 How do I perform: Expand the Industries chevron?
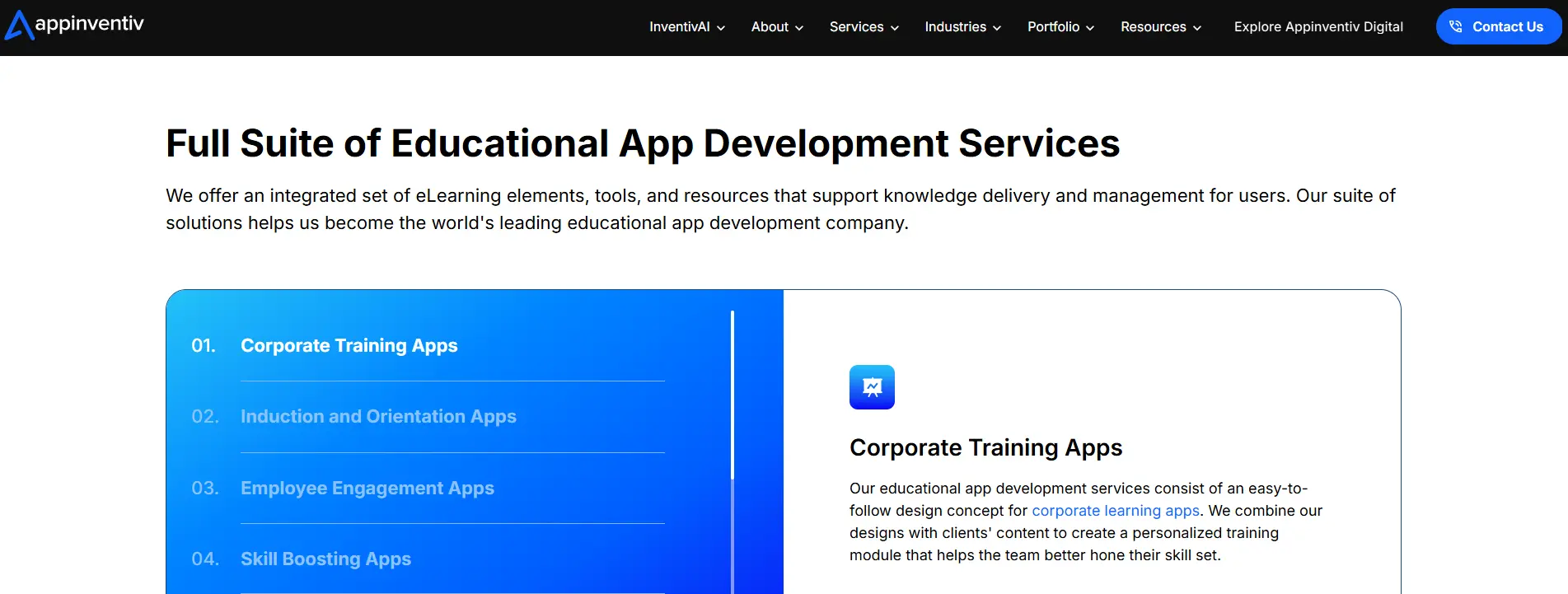click(x=997, y=28)
